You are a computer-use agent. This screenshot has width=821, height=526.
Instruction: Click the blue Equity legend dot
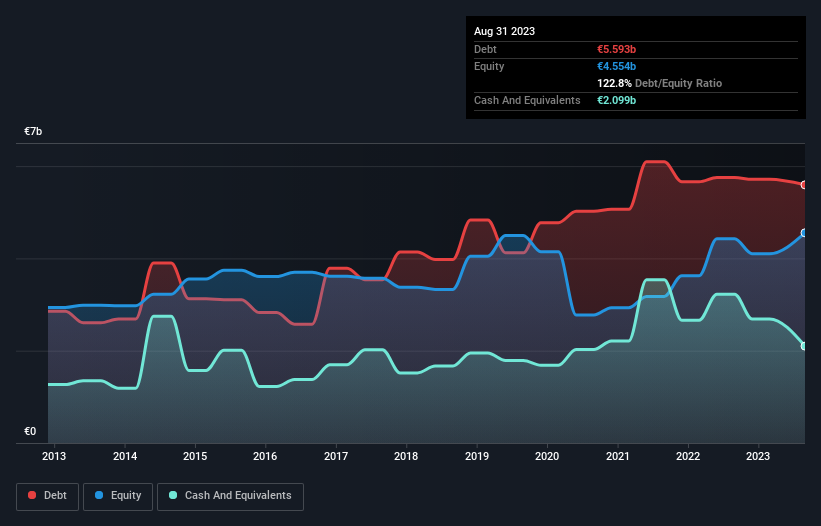[x=99, y=495]
